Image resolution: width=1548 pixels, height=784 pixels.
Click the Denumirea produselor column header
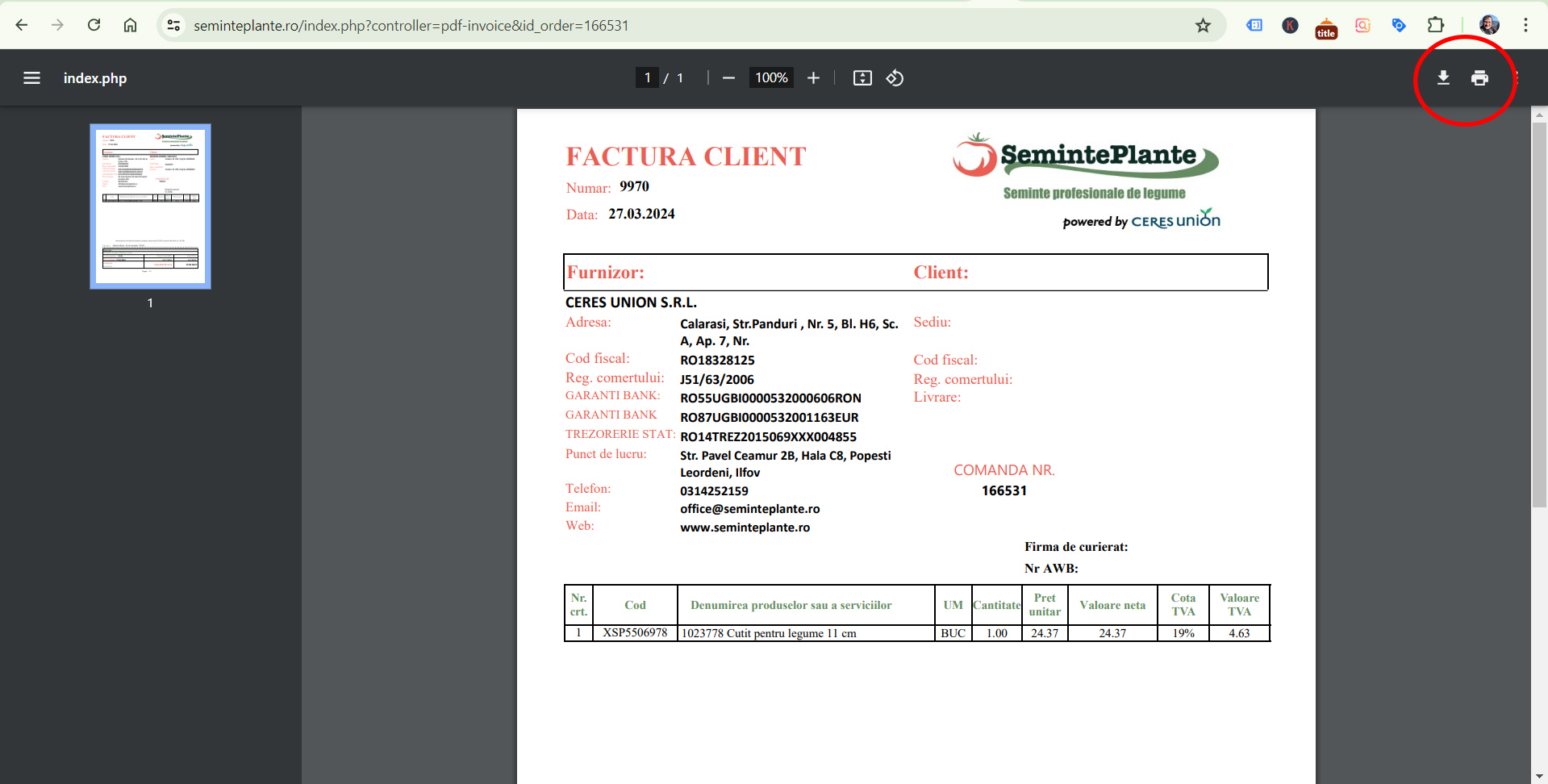pos(791,605)
